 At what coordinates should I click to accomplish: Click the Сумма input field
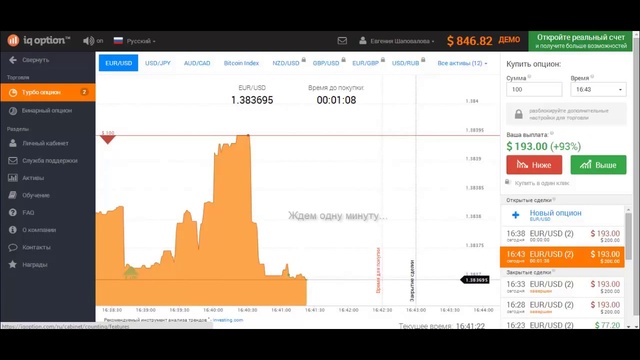click(534, 89)
